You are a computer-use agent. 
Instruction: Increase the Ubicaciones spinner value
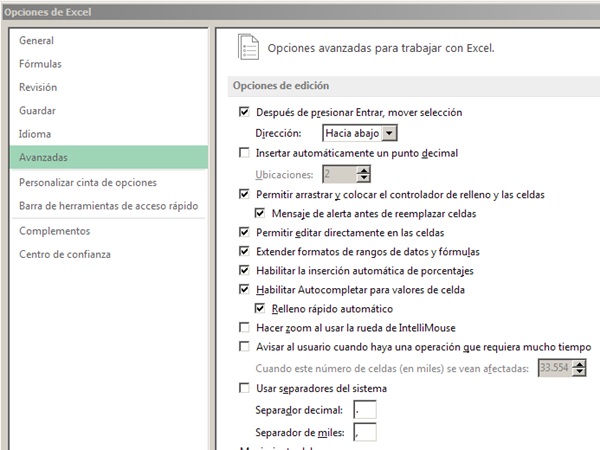click(364, 171)
